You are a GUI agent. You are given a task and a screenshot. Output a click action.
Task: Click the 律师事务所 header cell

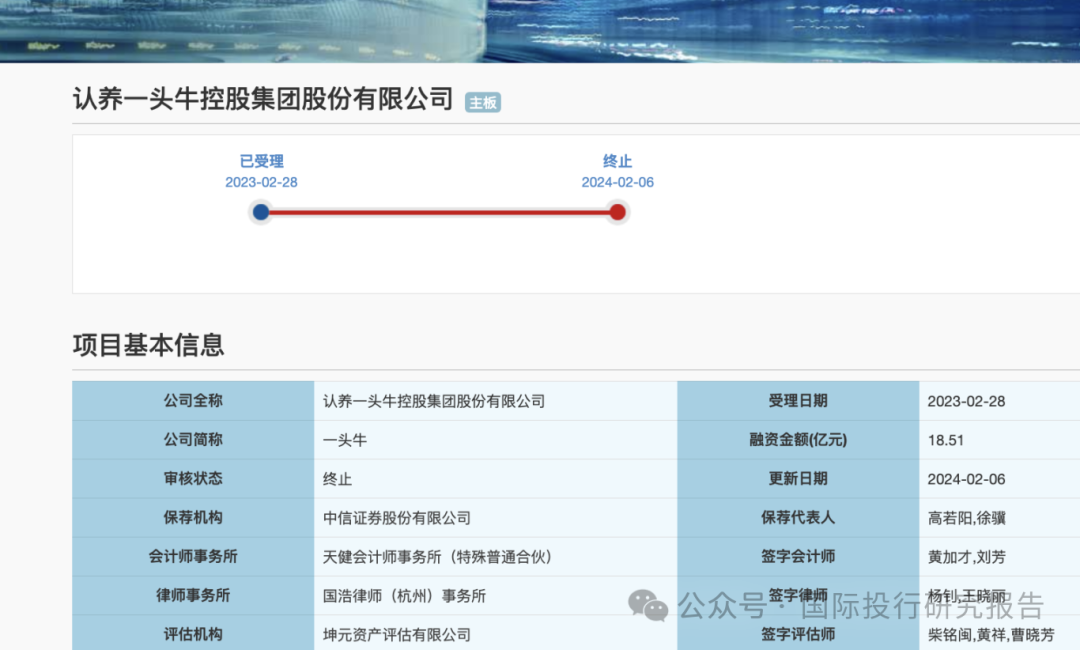click(193, 595)
